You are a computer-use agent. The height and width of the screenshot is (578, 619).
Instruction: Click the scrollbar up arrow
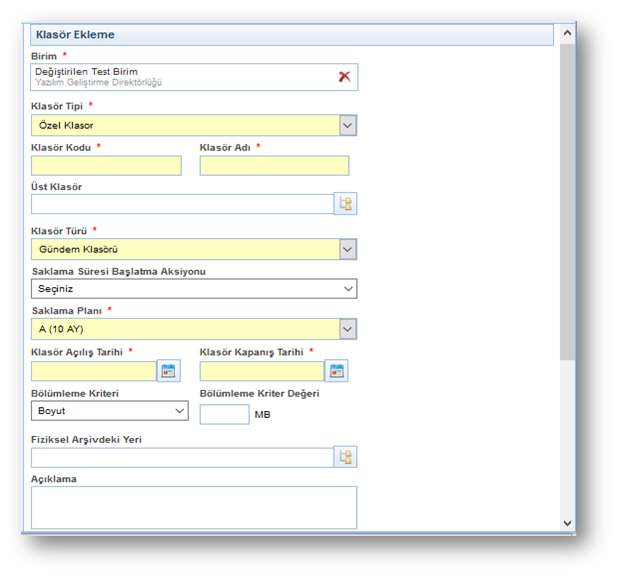pos(567,33)
